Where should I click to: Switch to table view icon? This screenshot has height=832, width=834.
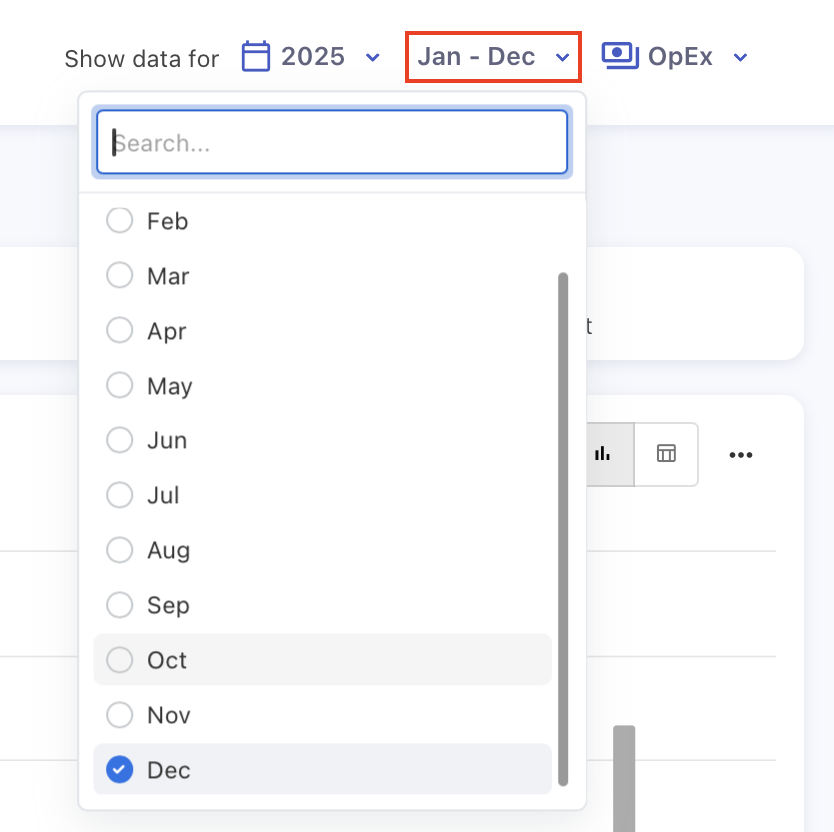pos(666,454)
